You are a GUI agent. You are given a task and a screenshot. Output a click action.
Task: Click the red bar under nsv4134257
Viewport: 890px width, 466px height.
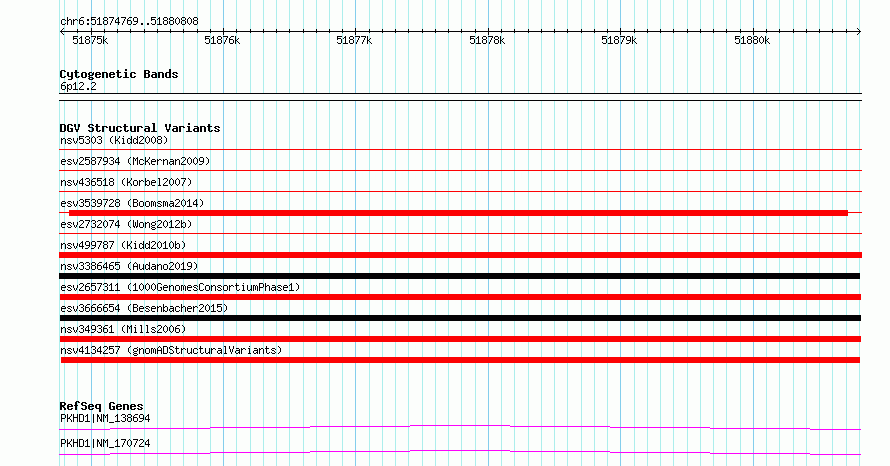coord(460,360)
